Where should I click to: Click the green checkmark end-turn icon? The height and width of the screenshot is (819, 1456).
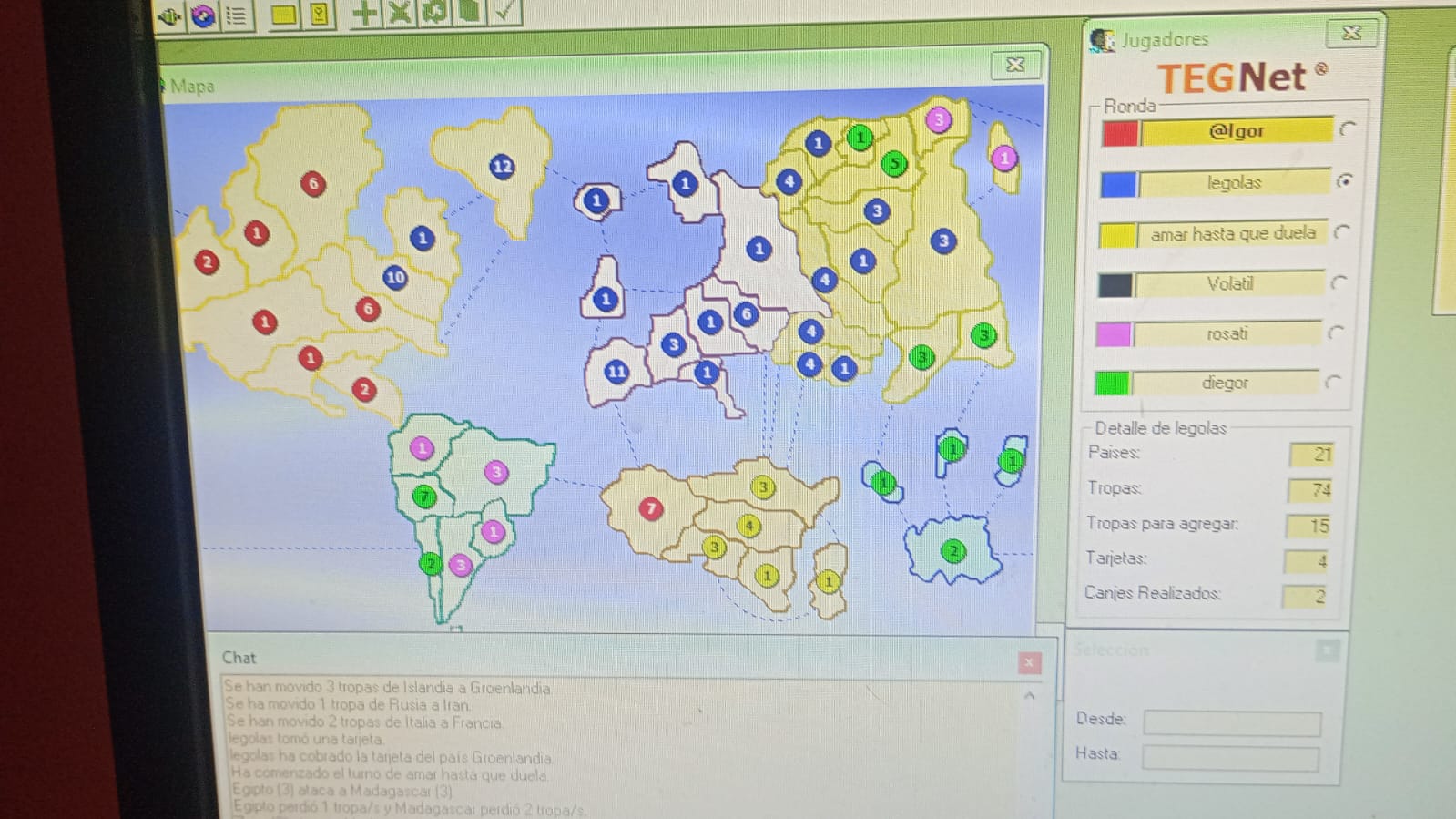click(x=504, y=12)
